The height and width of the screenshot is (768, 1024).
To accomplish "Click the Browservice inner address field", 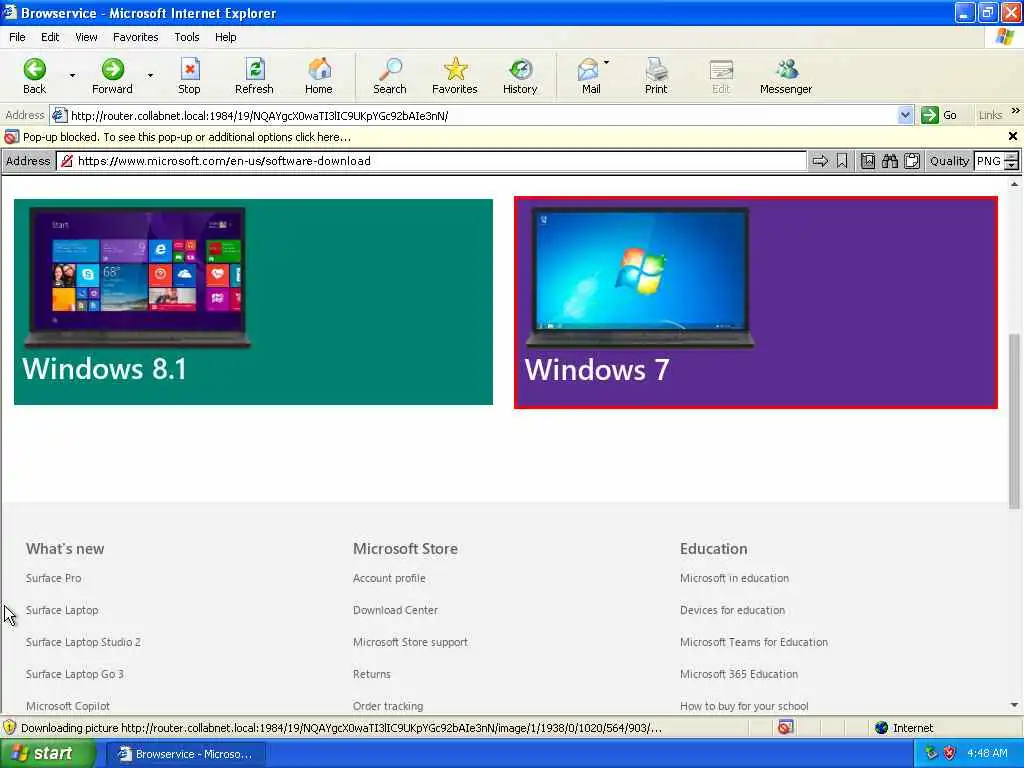I will tap(431, 161).
